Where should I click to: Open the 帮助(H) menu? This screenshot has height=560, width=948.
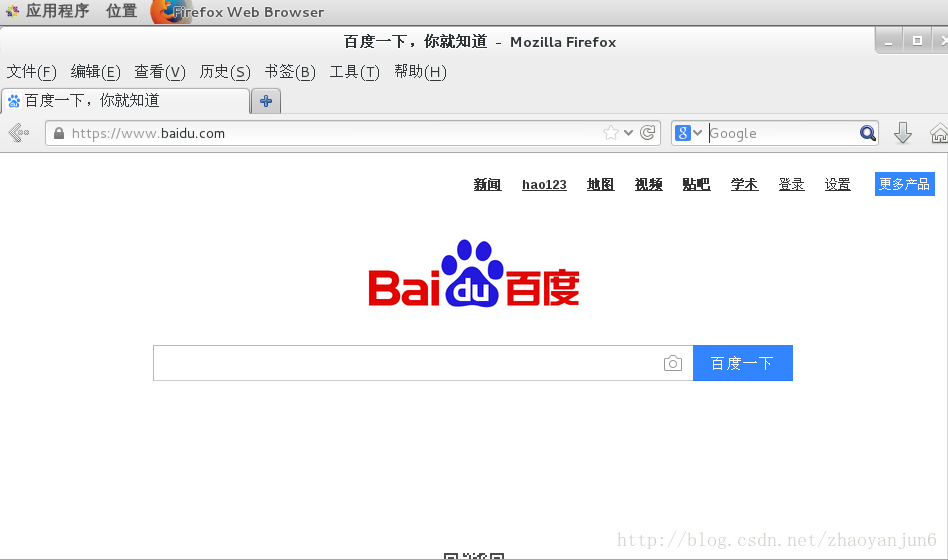coord(420,72)
